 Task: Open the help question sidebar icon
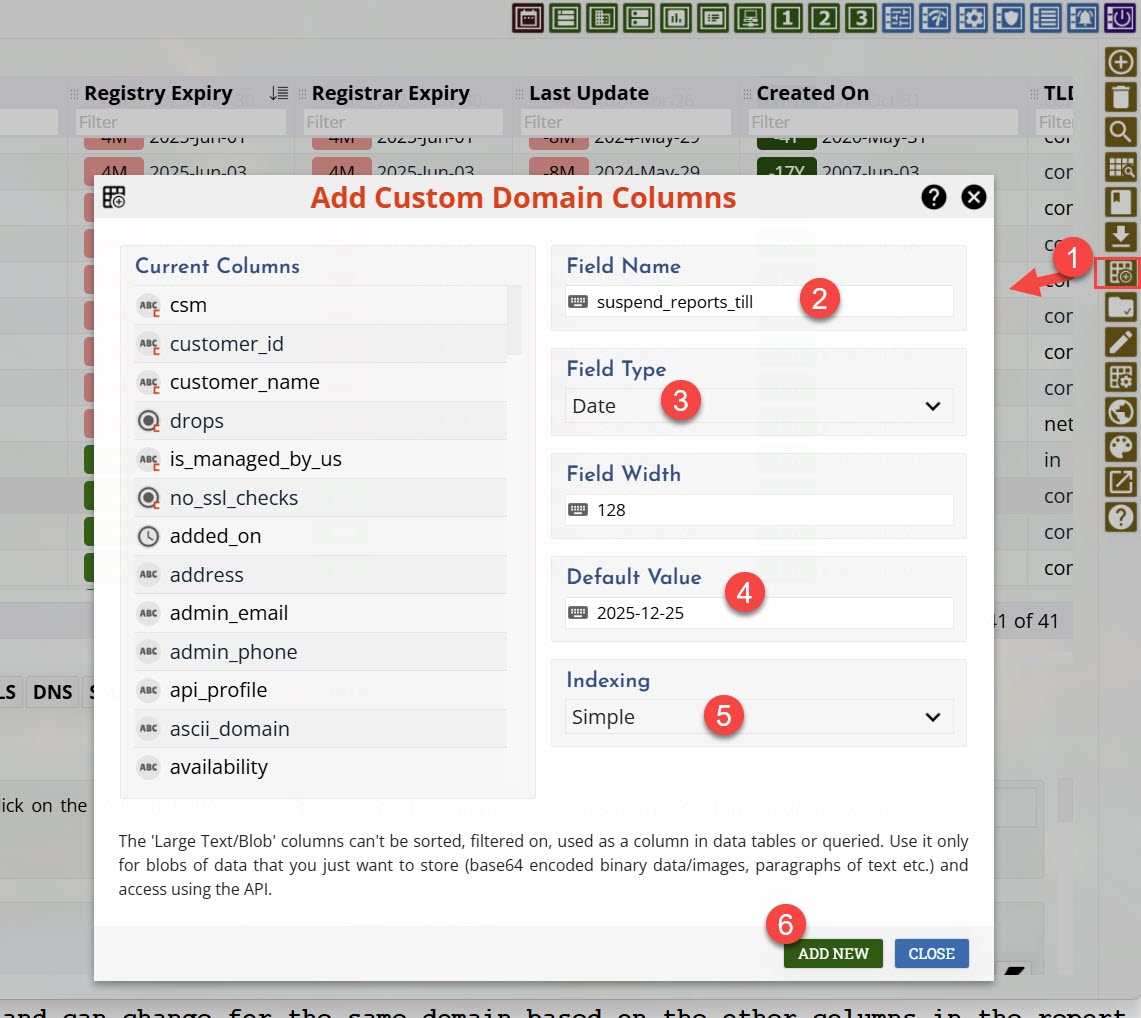click(1121, 517)
